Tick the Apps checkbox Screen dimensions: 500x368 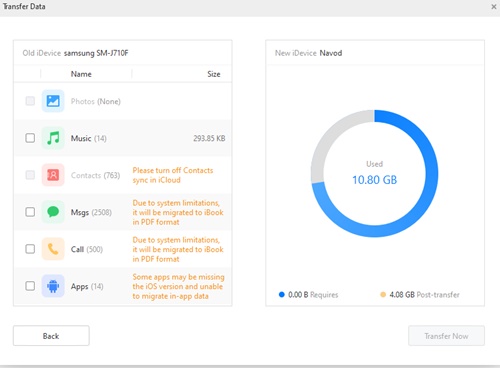(30, 286)
